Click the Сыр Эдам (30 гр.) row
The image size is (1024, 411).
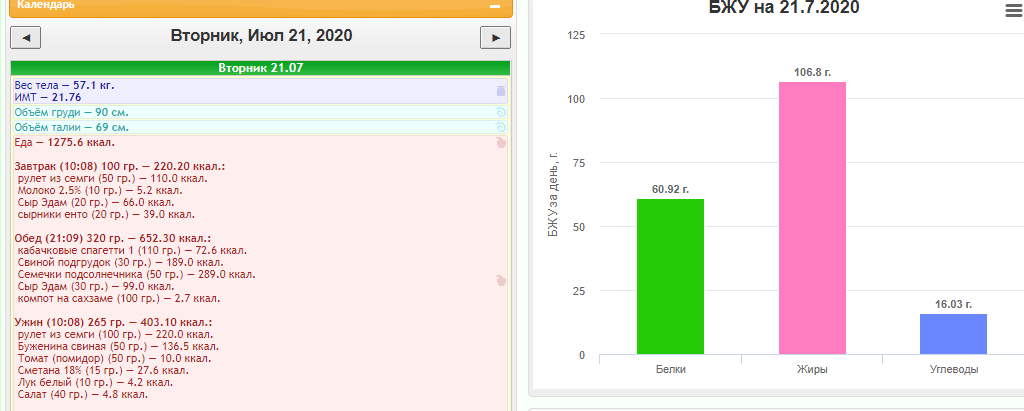96,286
